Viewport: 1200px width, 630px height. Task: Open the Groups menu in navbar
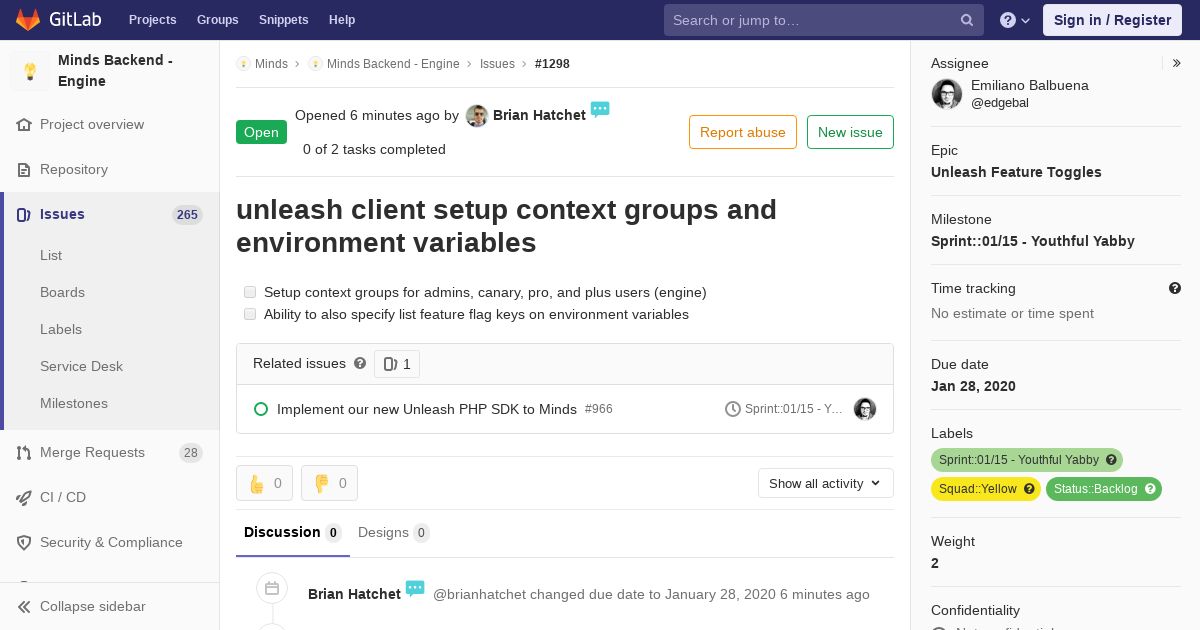coord(218,20)
